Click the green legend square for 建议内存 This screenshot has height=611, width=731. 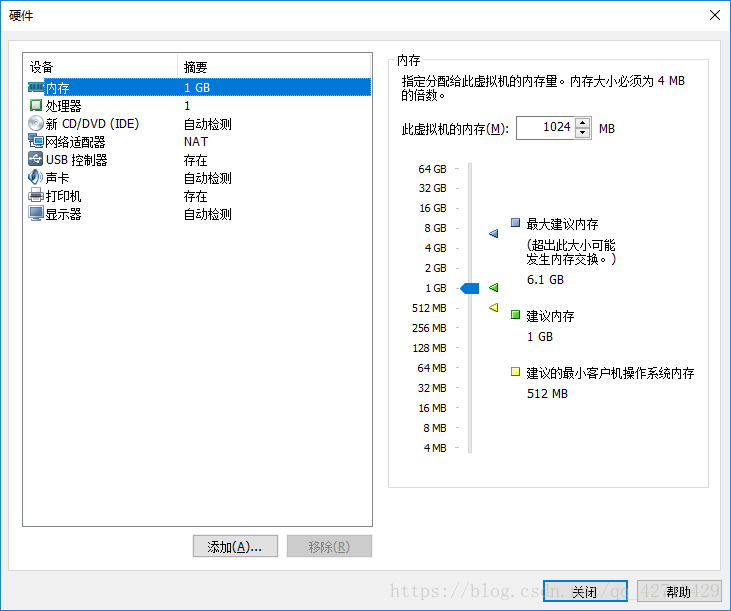click(515, 315)
